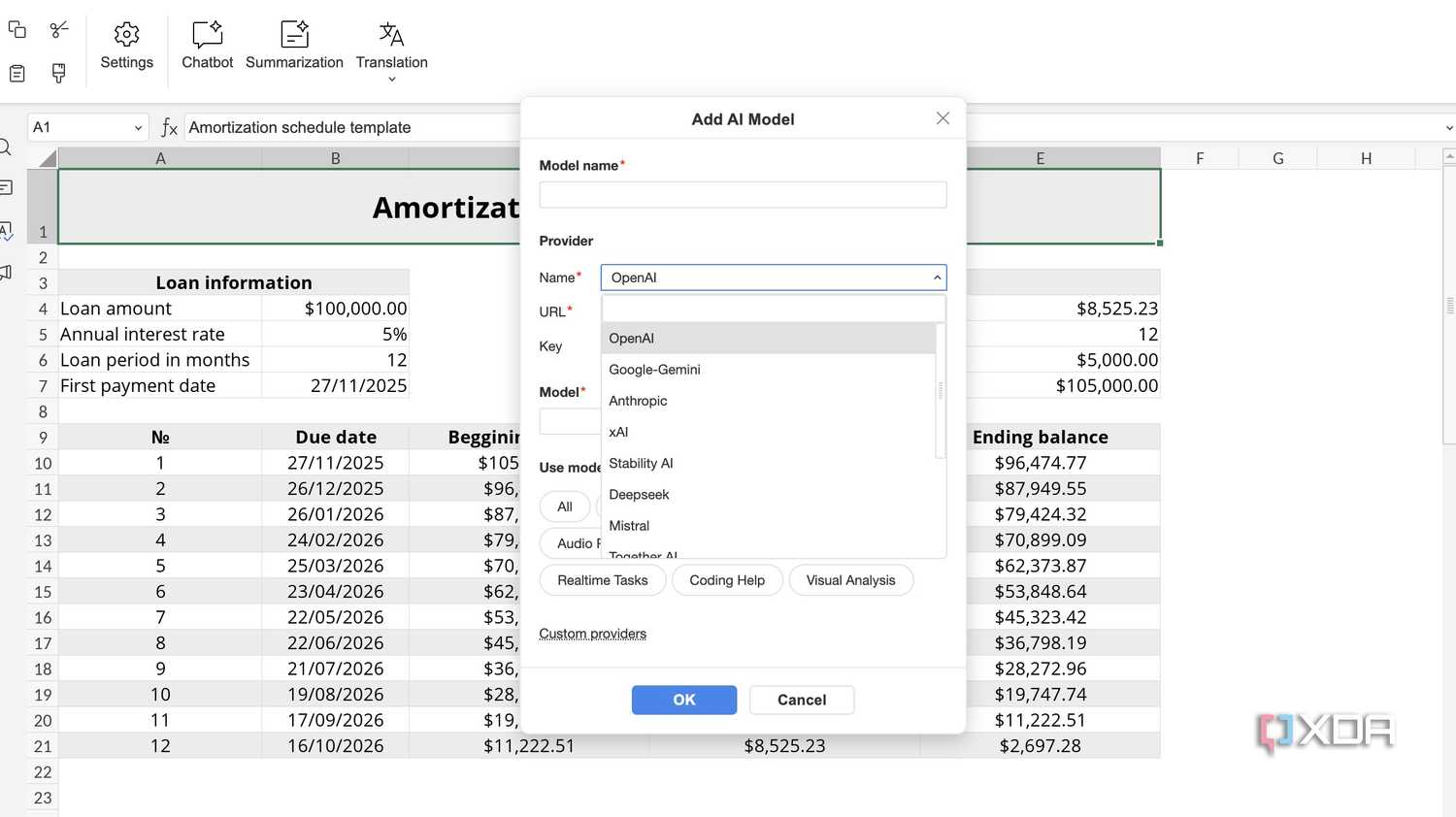This screenshot has width=1456, height=817.
Task: Open the Translation tool
Action: [391, 46]
